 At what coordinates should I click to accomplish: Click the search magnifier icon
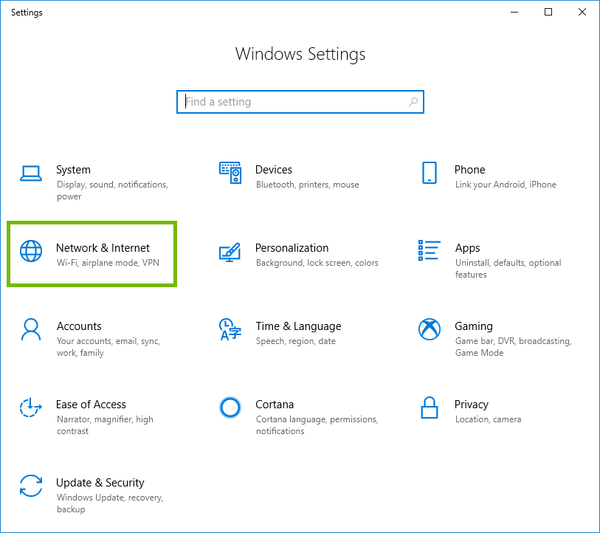[x=413, y=102]
